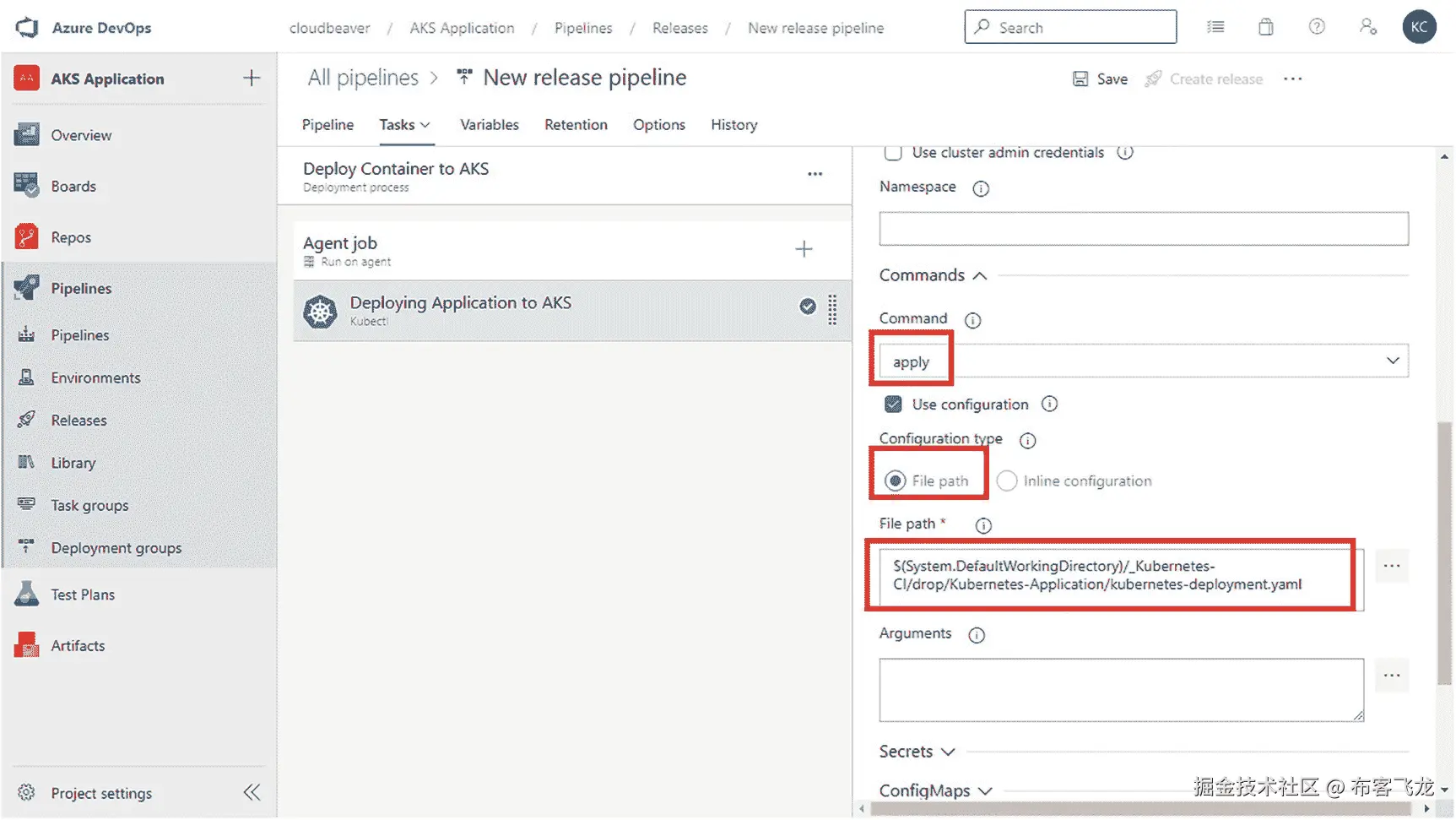
Task: Open the work items list icon in header
Action: coord(1215,27)
